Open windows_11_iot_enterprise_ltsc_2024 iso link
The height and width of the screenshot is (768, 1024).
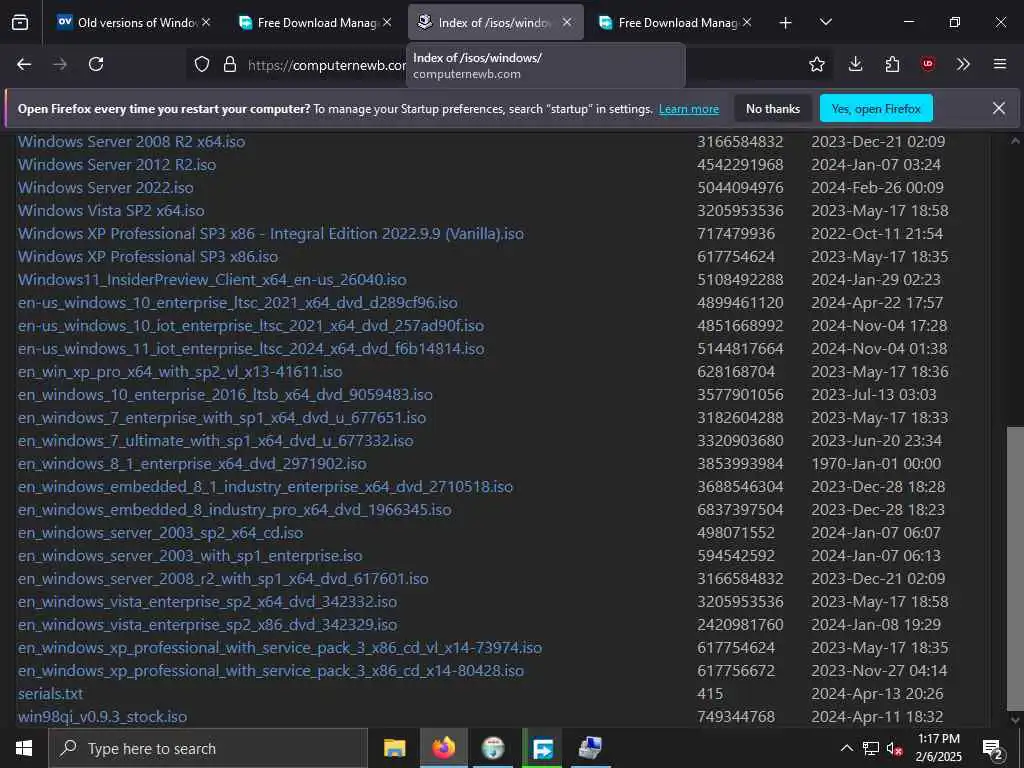(x=251, y=349)
